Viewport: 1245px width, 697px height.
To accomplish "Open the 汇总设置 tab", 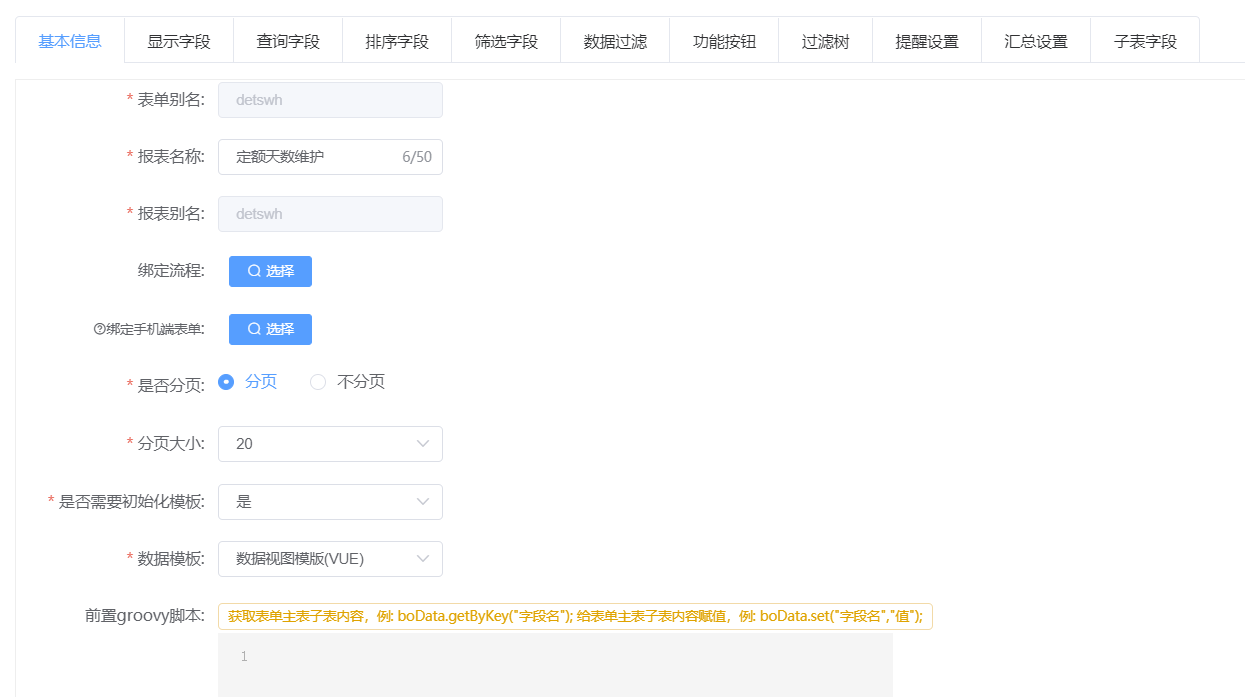I will (1036, 41).
